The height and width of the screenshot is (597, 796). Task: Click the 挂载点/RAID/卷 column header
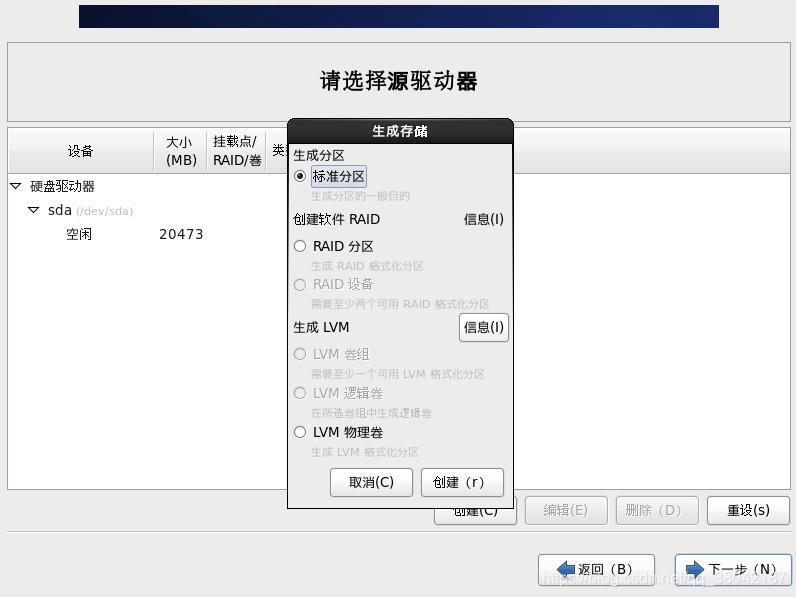tap(237, 151)
